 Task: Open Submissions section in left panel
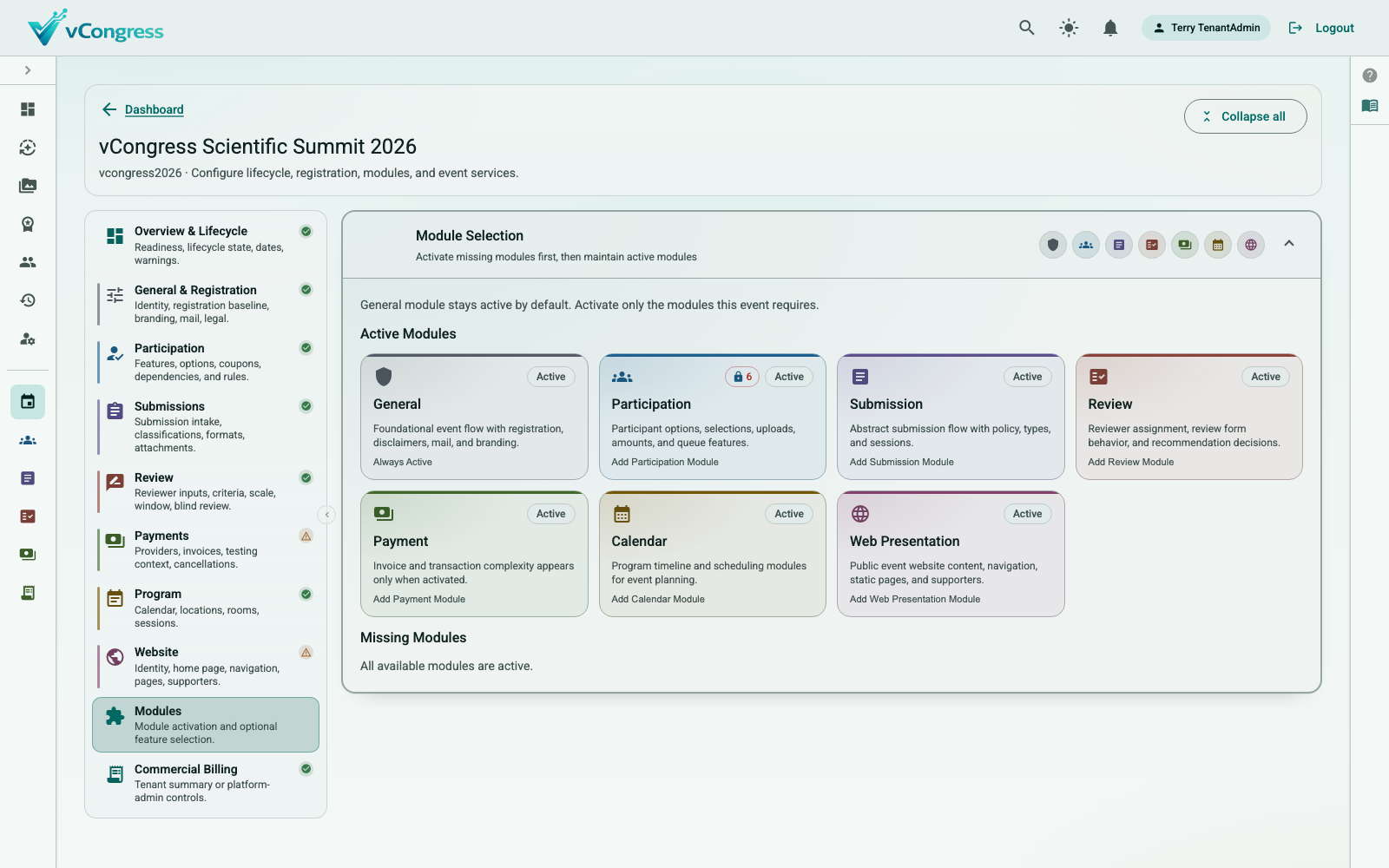click(x=206, y=426)
